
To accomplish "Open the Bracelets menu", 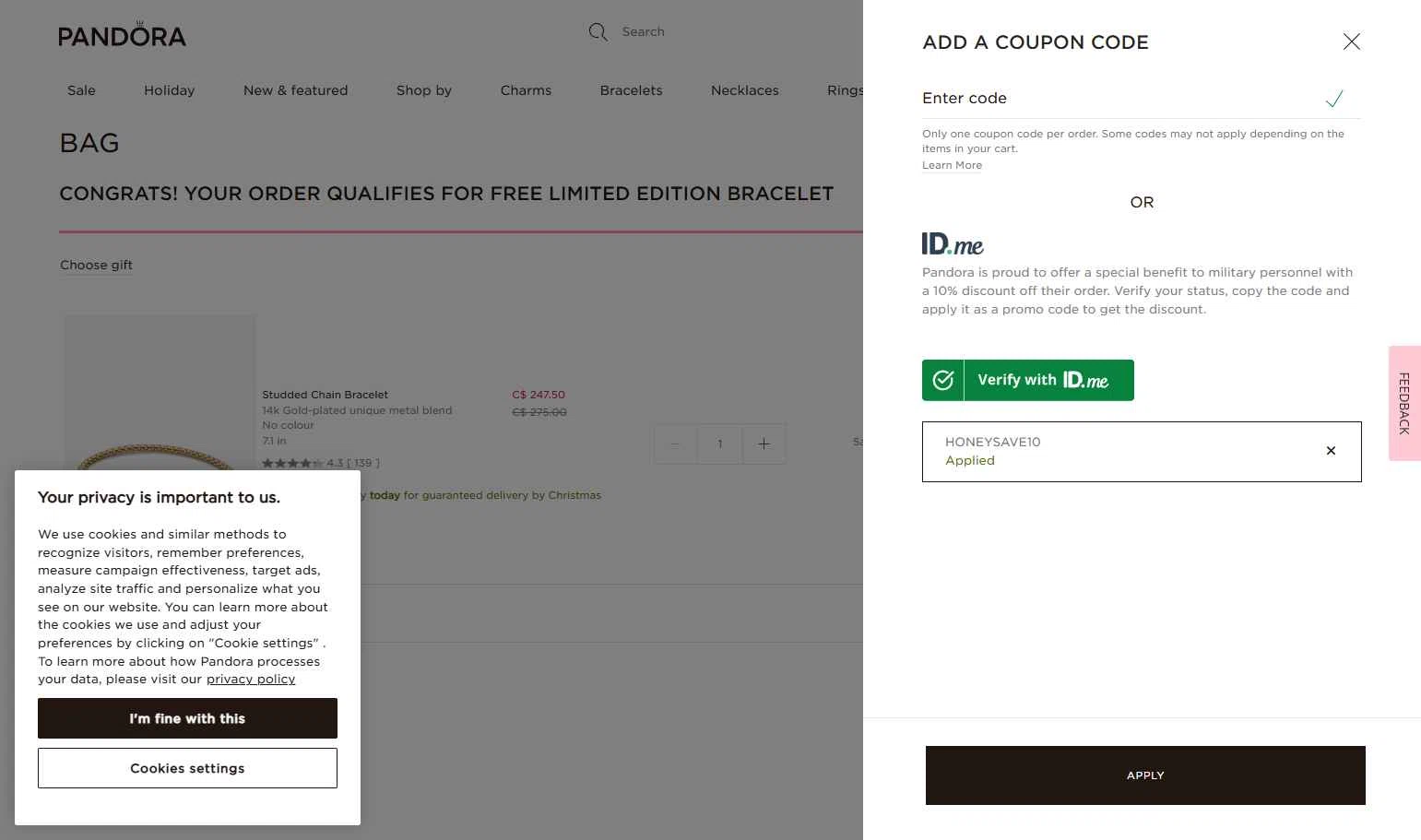I will click(631, 90).
